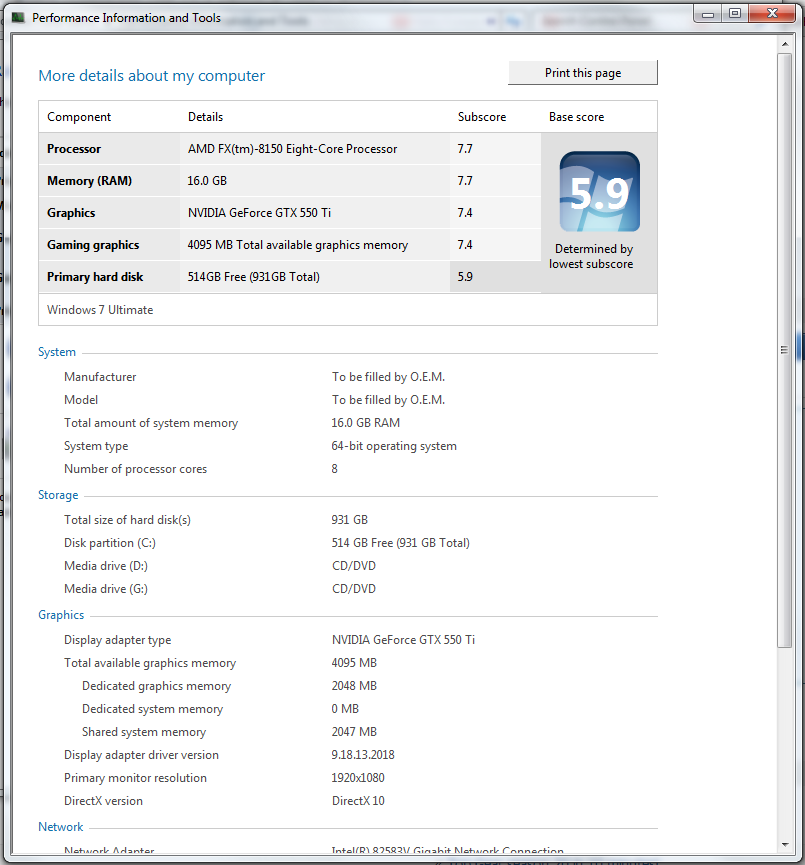This screenshot has width=805, height=865.
Task: Click the Windows 7 Ultimate text
Action: click(100, 310)
